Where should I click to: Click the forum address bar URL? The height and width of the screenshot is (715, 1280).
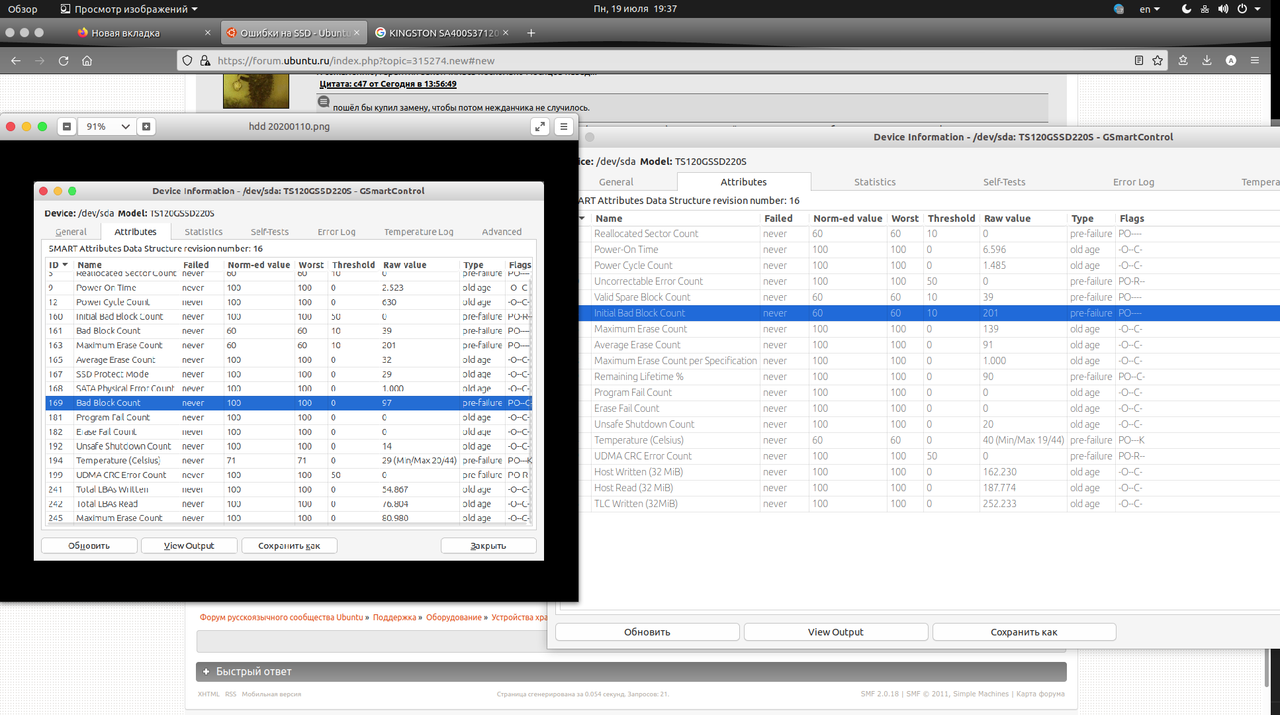click(x=357, y=61)
